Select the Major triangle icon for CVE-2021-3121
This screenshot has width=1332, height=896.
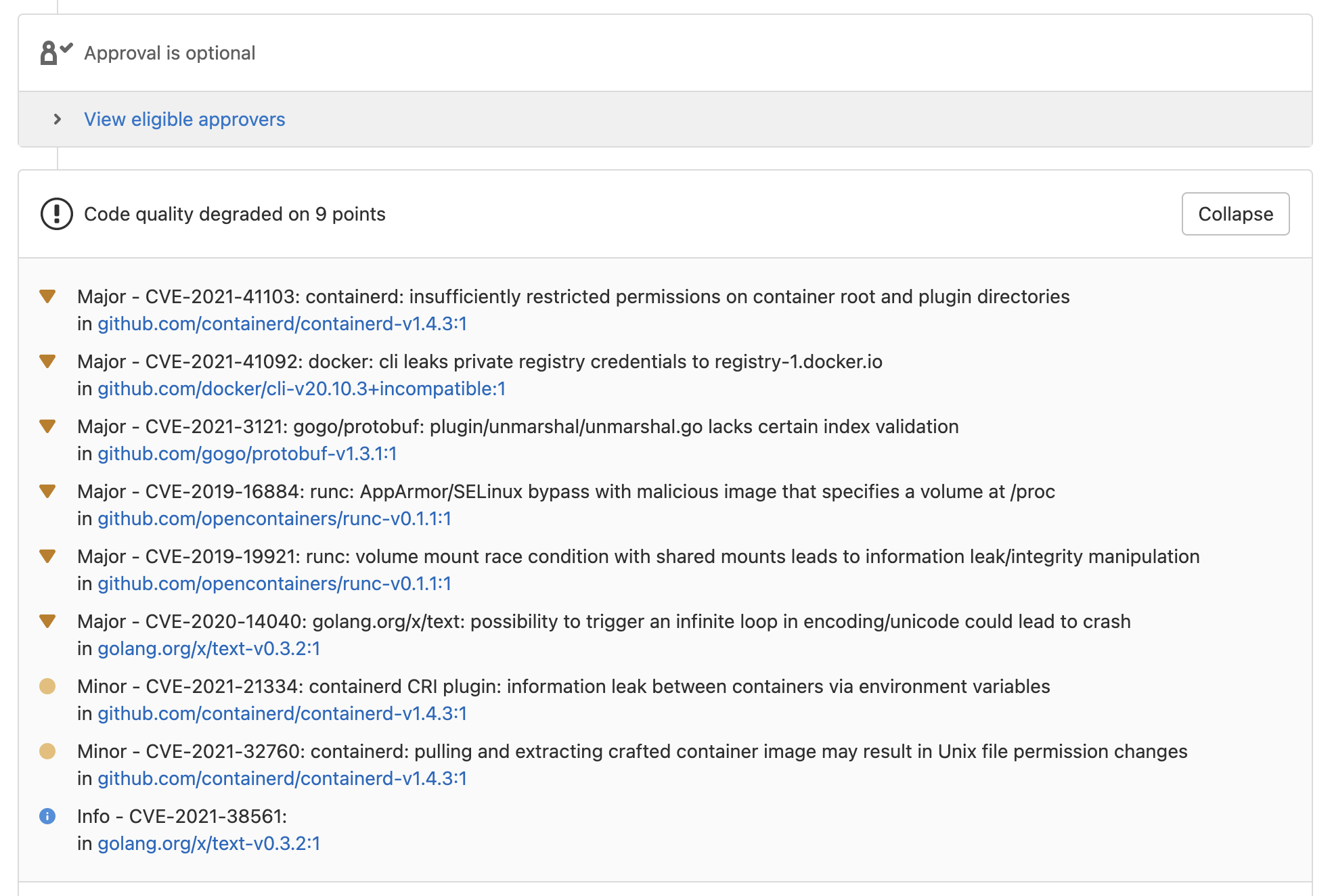click(47, 426)
